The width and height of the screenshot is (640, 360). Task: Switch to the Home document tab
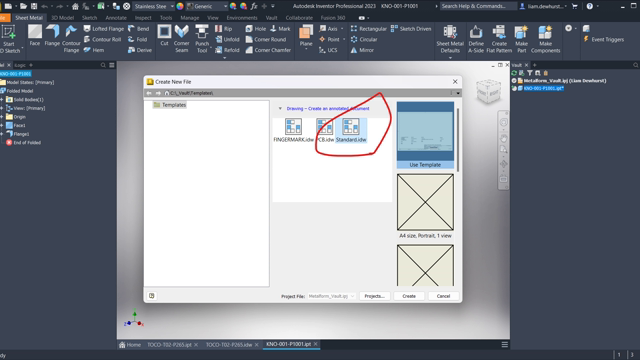click(130, 344)
